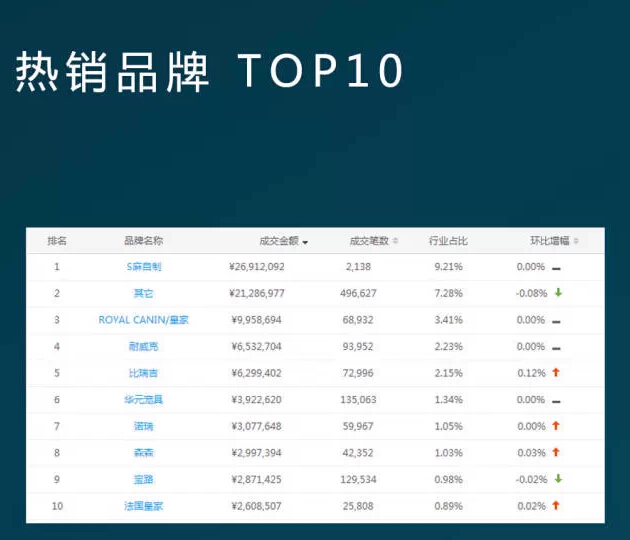
Task: Click the flat dash icon in 华元宠具 row
Action: (x=556, y=401)
